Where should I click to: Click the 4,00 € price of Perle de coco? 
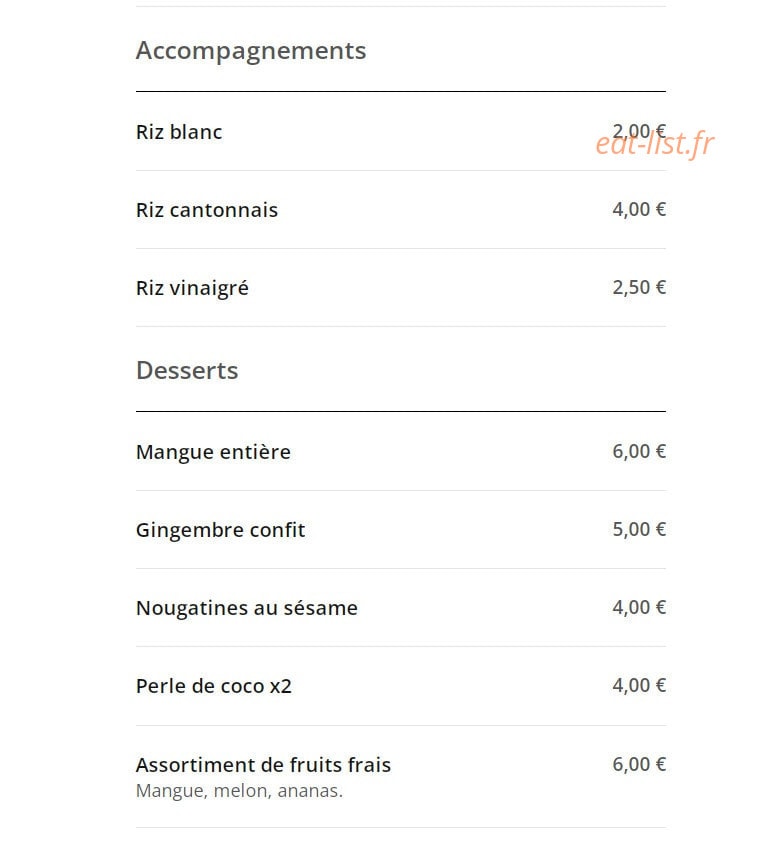pyautogui.click(x=639, y=685)
